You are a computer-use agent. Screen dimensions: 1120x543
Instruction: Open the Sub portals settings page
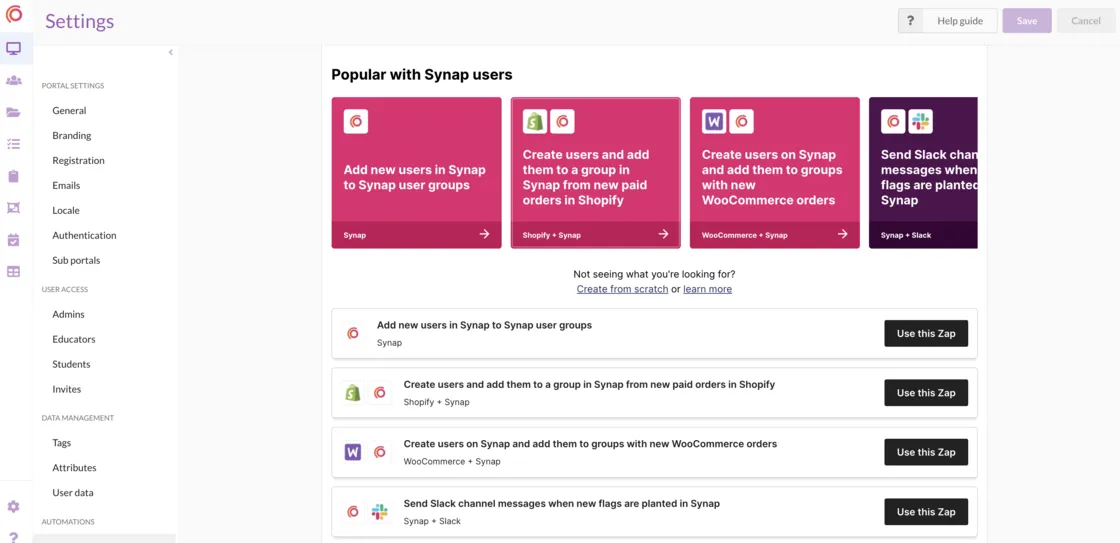[76, 261]
